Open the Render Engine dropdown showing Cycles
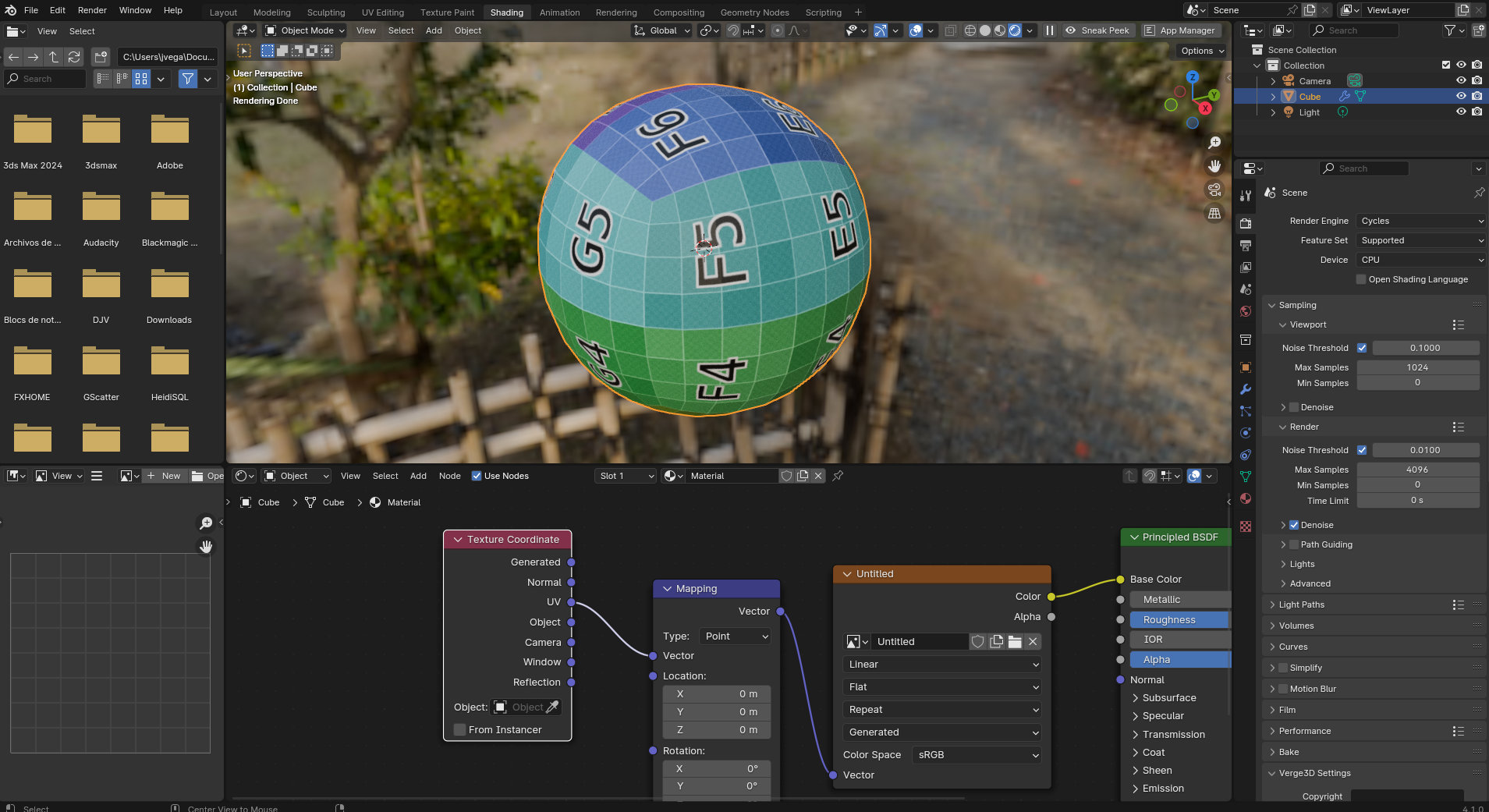This screenshot has height=812, width=1489. [1420, 221]
